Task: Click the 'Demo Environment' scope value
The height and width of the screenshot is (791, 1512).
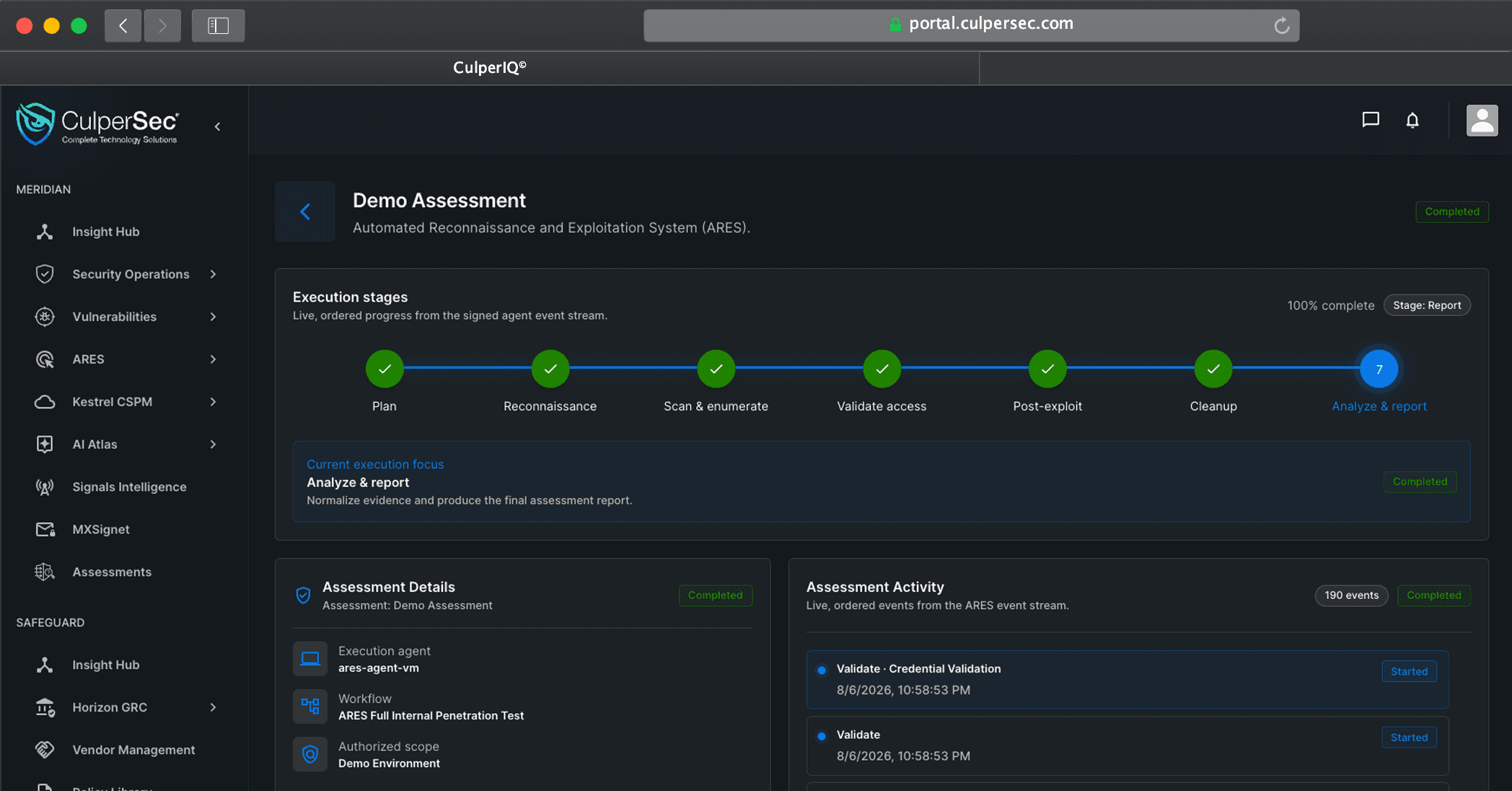Action: 389,764
